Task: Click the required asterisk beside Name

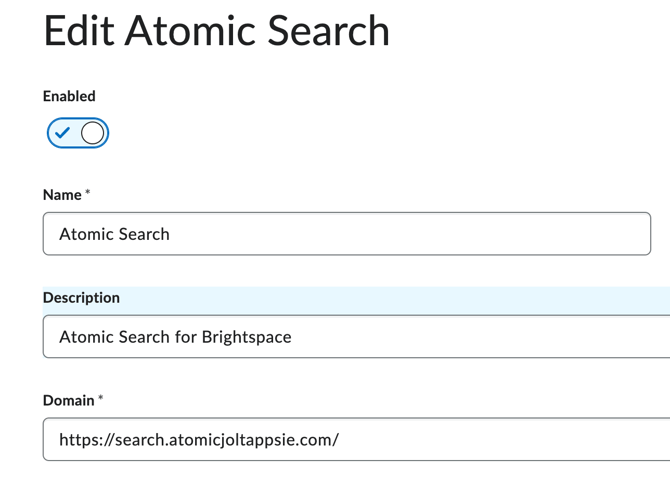Action: (88, 192)
